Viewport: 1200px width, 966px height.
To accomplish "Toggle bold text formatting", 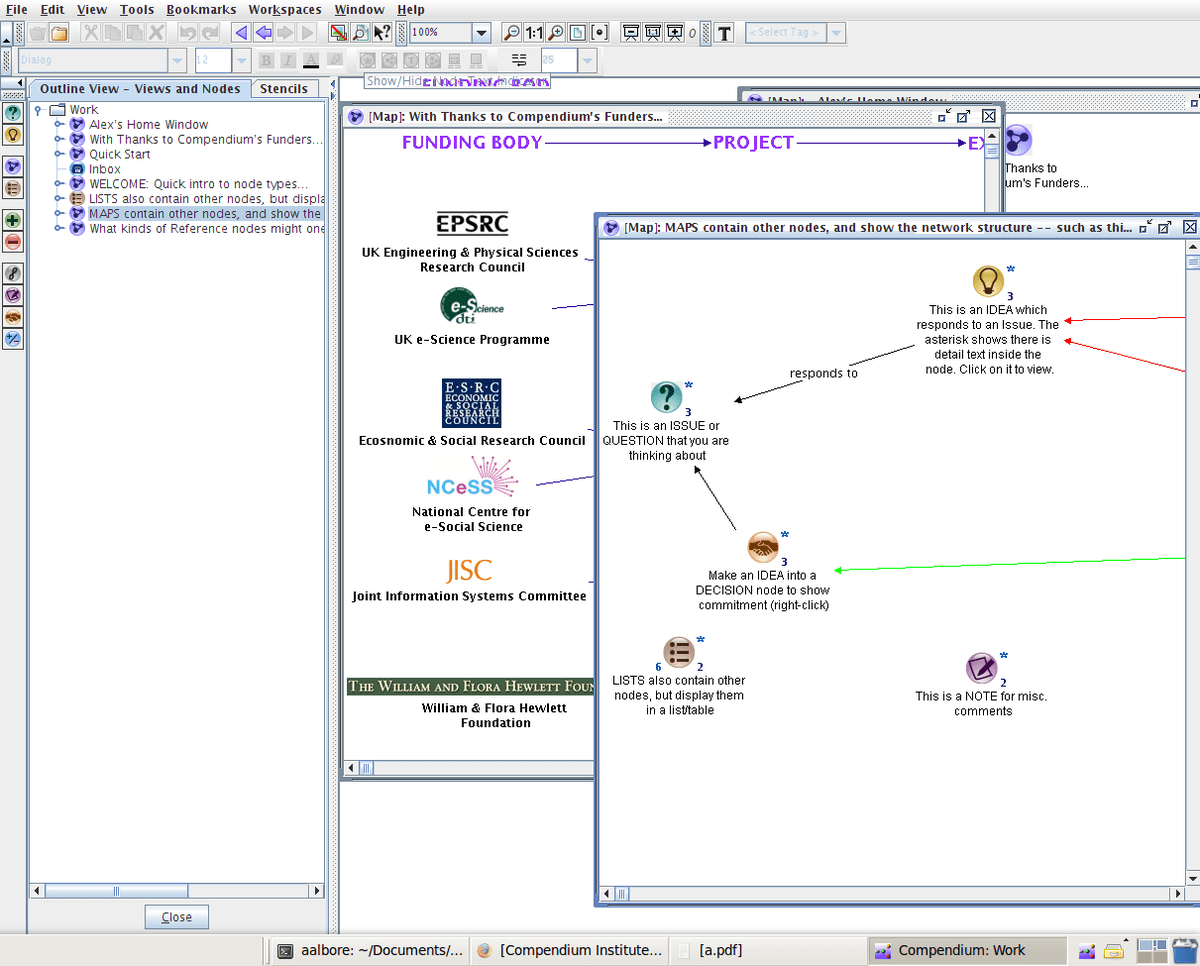I will (266, 60).
